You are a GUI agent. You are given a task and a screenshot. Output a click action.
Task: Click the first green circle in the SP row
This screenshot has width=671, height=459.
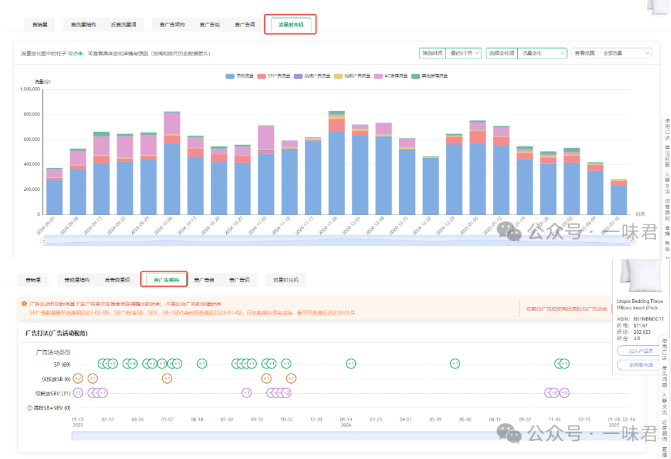[x=100, y=363]
